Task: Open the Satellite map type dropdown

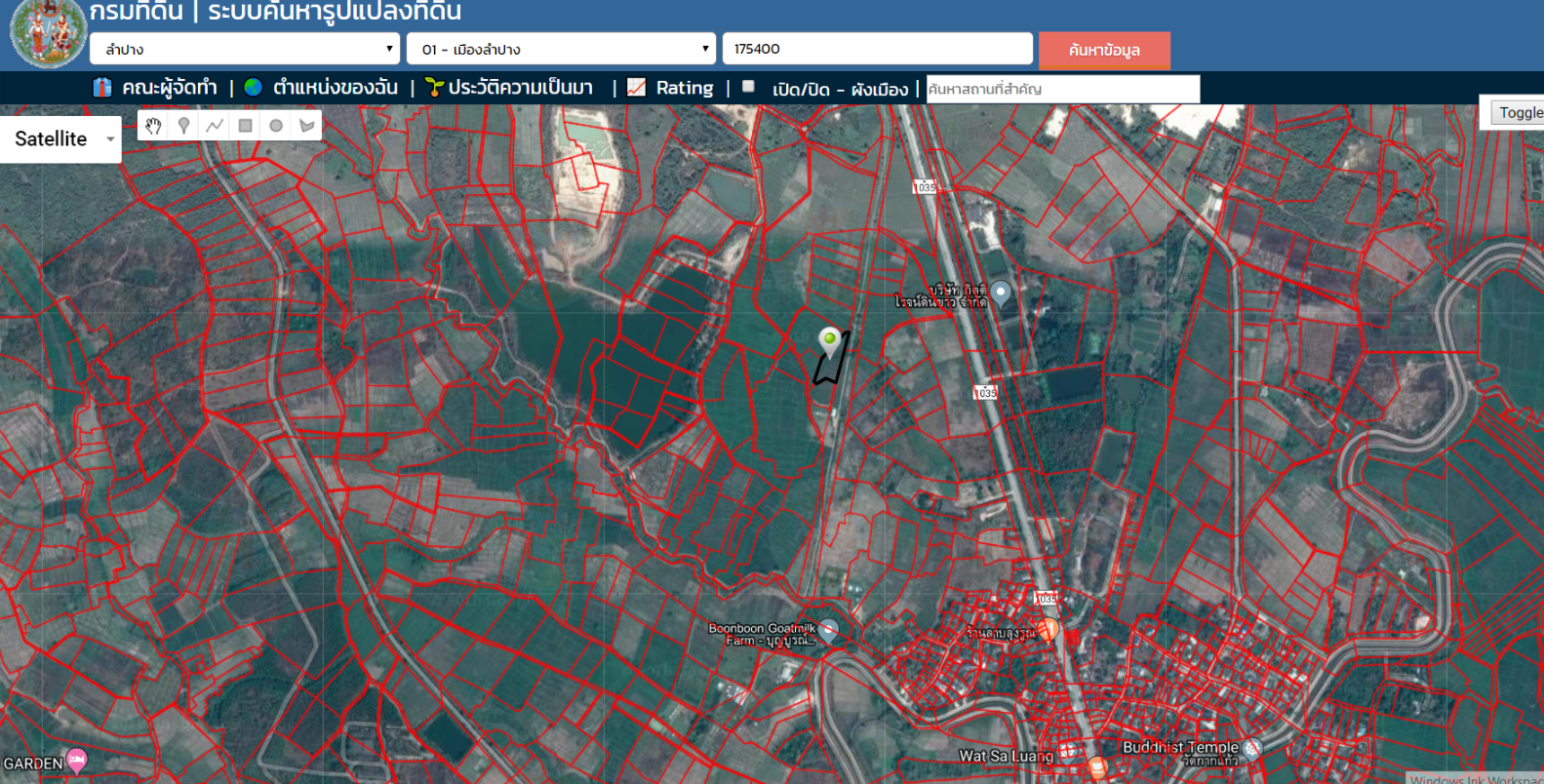Action: [60, 139]
